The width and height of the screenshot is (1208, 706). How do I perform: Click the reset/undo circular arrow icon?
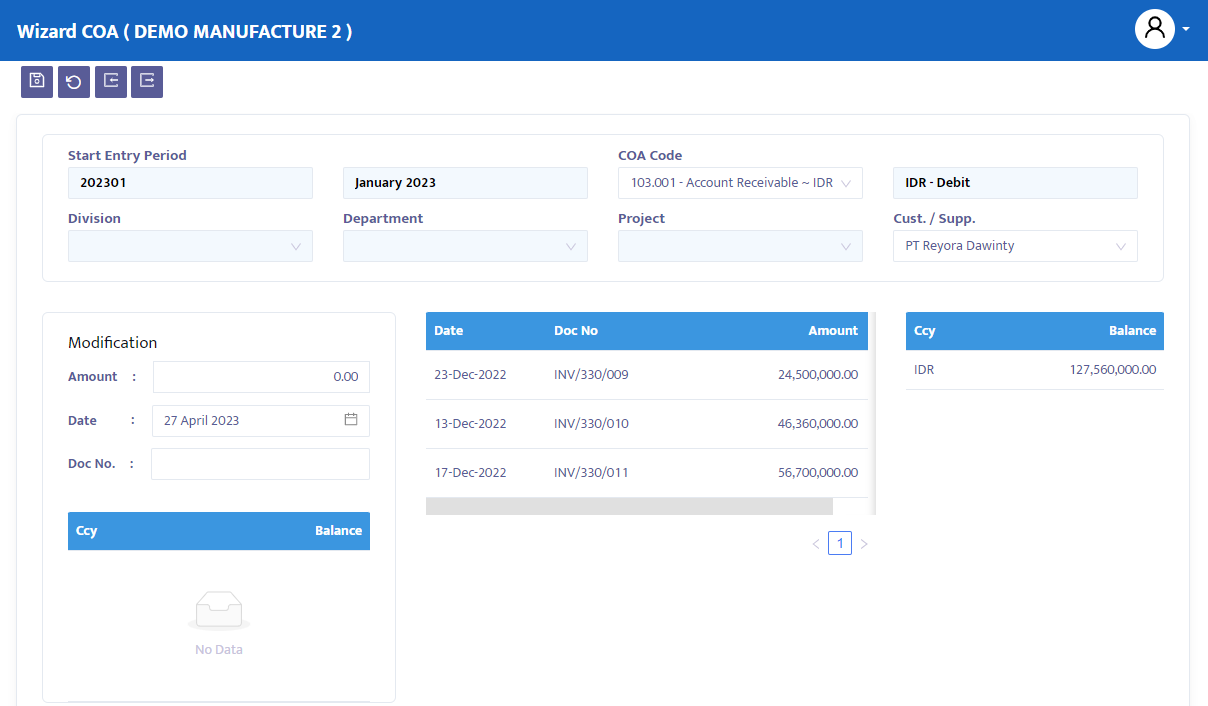click(74, 82)
